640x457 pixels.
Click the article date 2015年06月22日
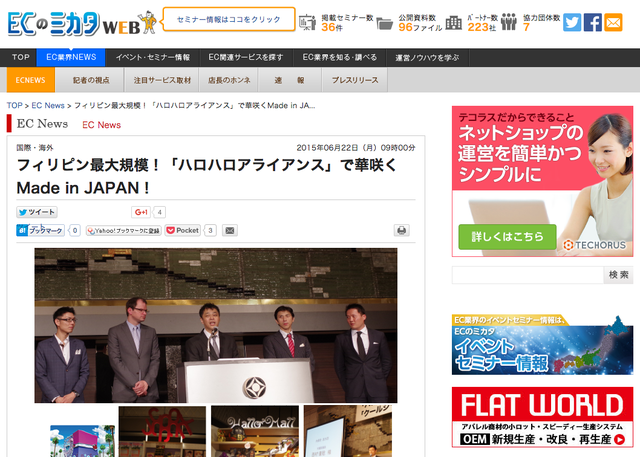click(356, 148)
